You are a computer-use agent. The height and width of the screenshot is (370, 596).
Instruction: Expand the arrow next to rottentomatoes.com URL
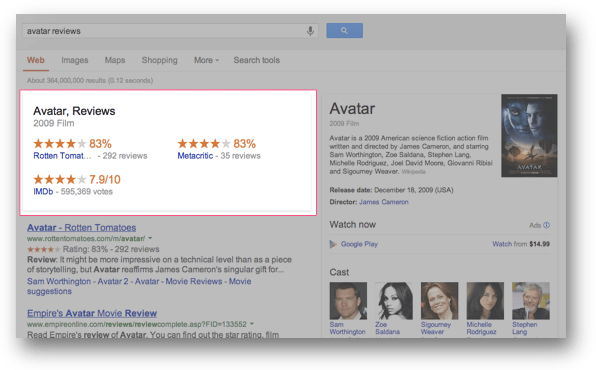point(150,238)
